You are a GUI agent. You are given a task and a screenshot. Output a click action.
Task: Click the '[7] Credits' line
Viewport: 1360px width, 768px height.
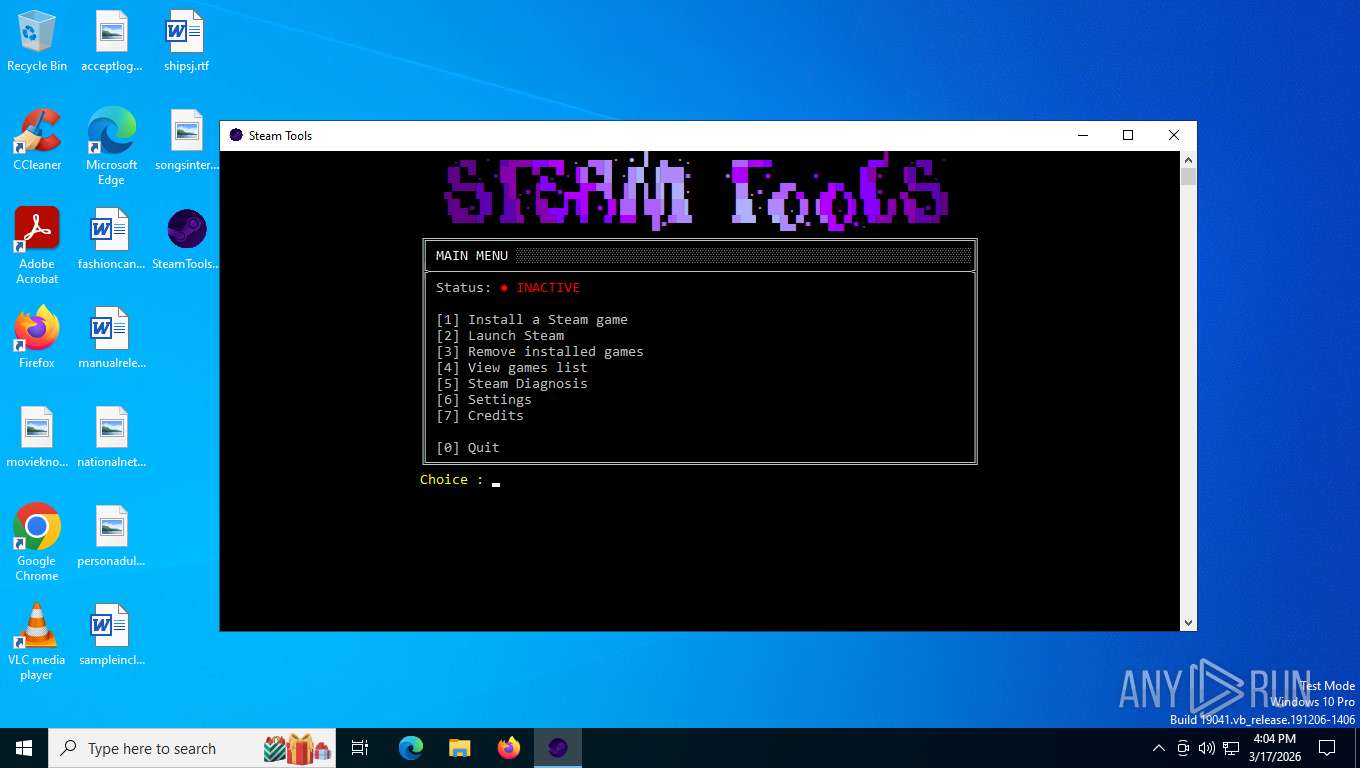(x=480, y=416)
